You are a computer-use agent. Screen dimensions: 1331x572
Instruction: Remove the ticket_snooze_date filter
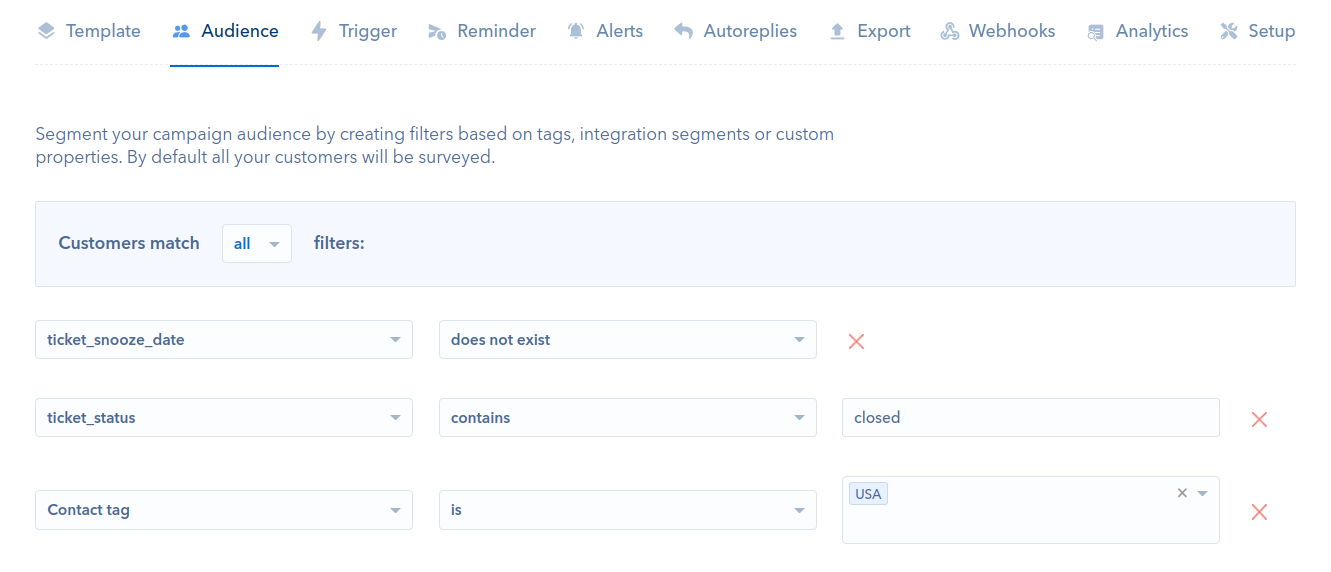click(x=856, y=341)
